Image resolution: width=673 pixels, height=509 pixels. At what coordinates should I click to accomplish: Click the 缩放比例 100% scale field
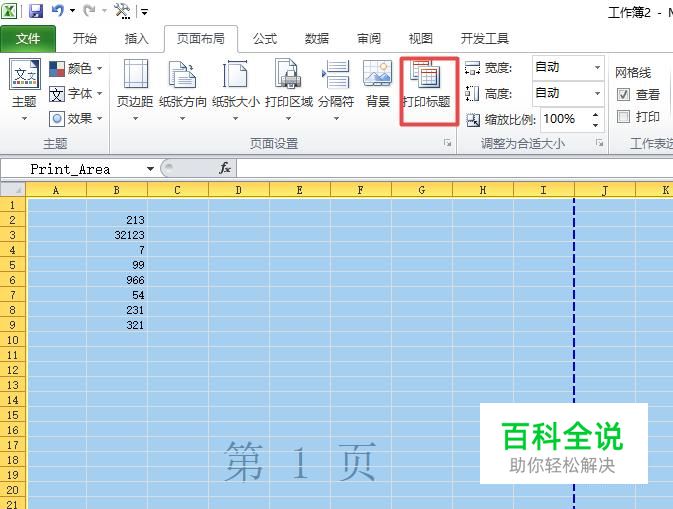[564, 119]
